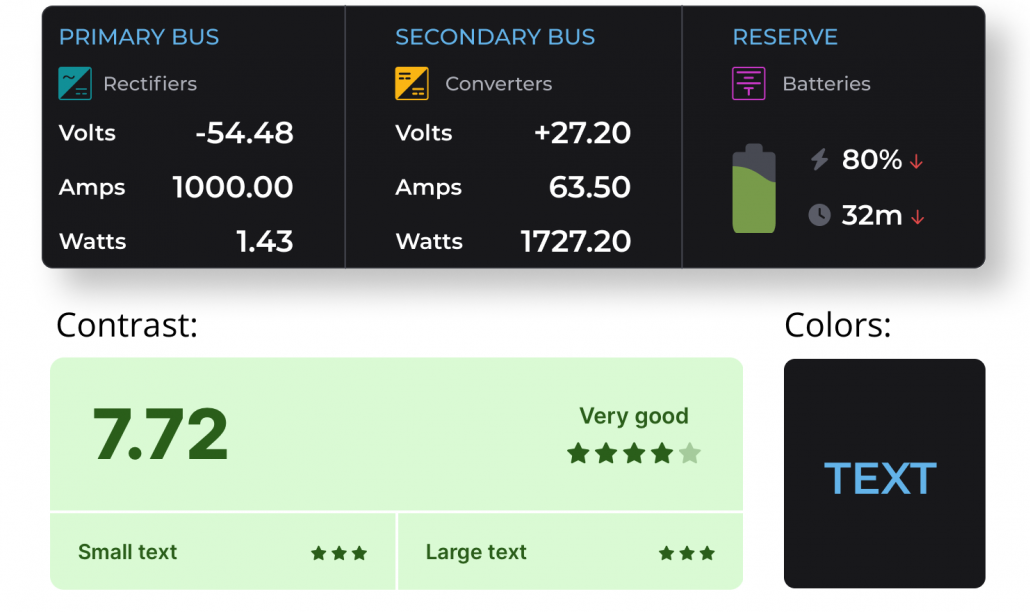Click the Small text three stars

(x=339, y=553)
